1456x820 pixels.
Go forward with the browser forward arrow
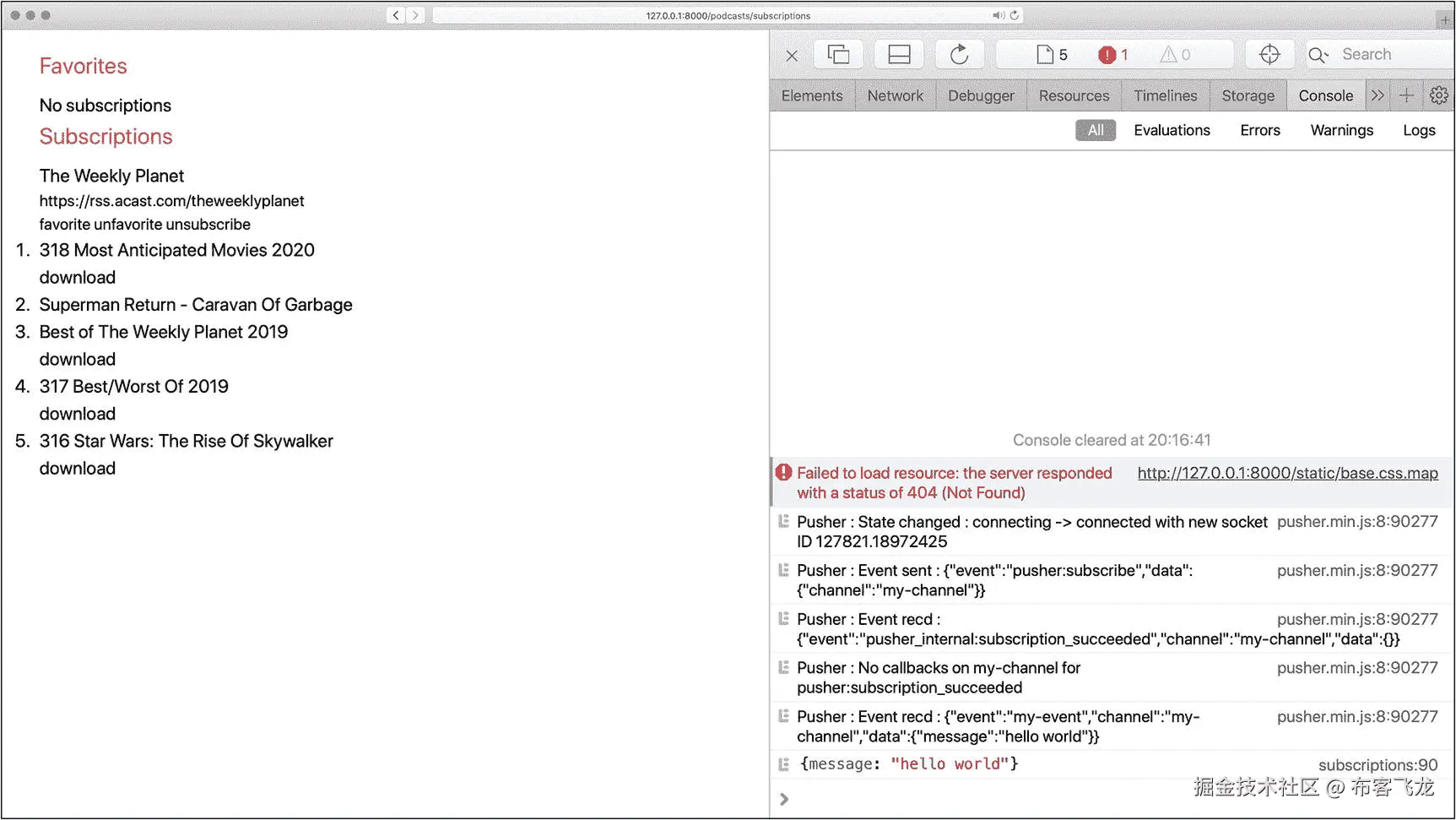tap(415, 15)
